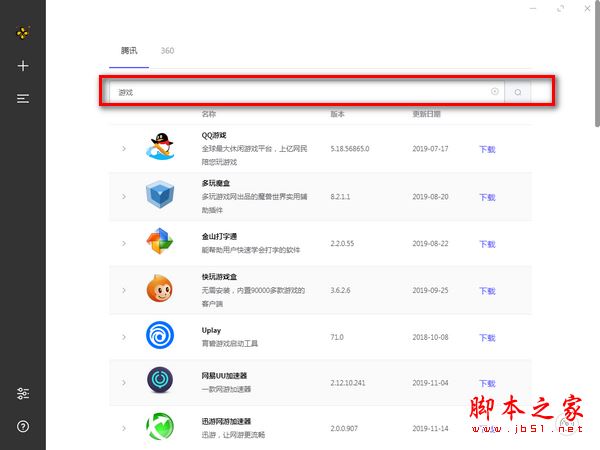Click the search magnifier button
This screenshot has width=600, height=450.
[518, 92]
